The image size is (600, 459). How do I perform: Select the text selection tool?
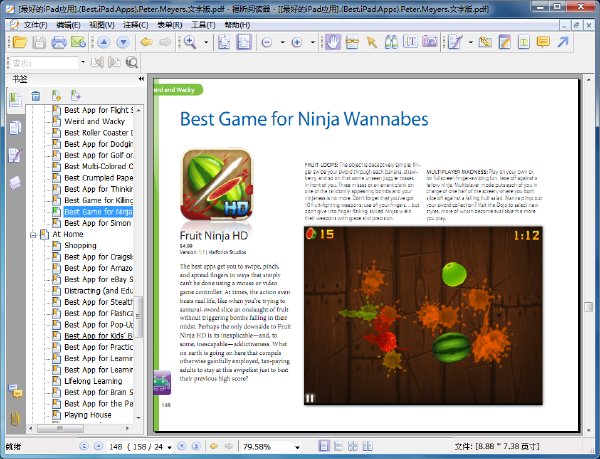pyautogui.click(x=410, y=42)
